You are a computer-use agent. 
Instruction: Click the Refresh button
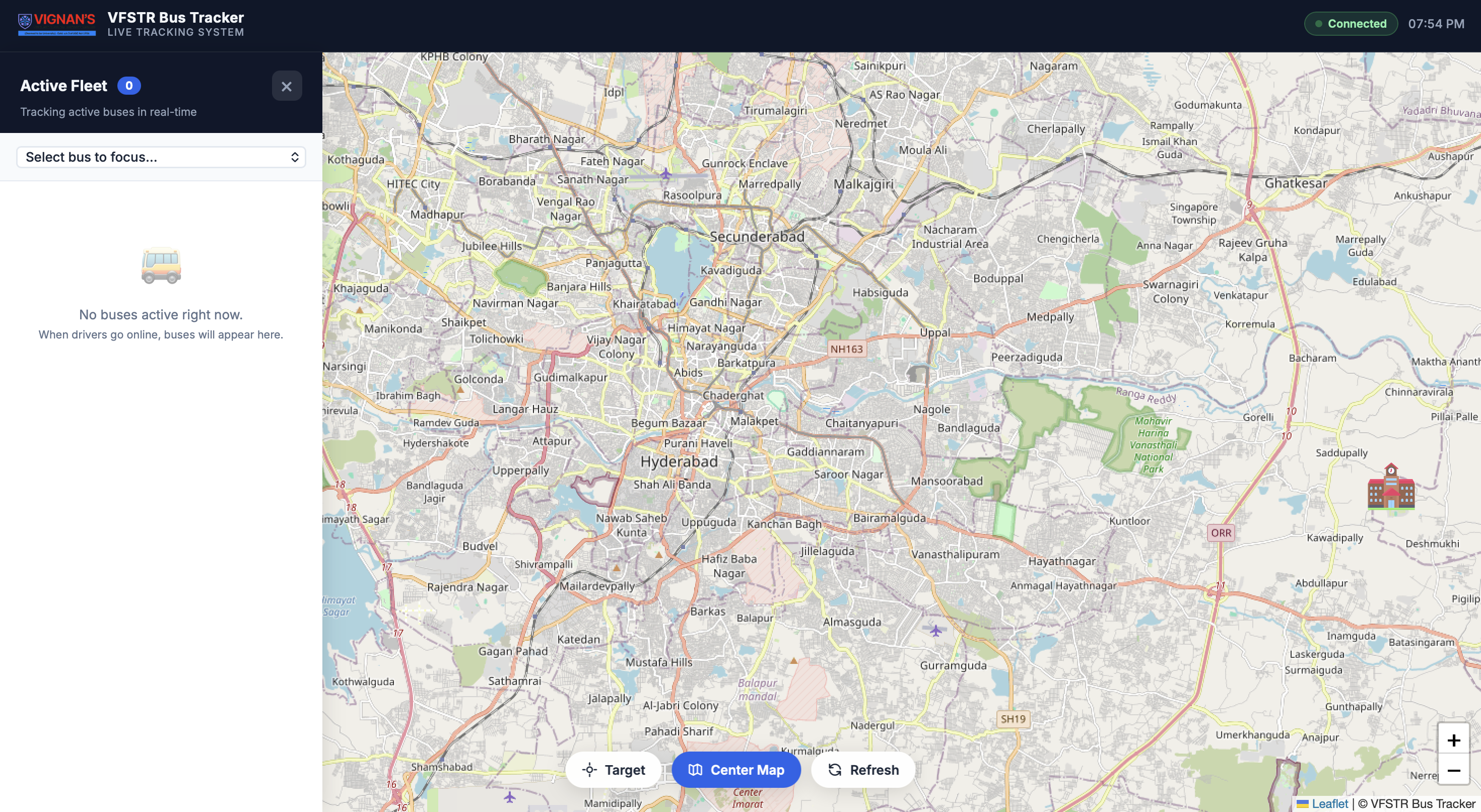863,770
